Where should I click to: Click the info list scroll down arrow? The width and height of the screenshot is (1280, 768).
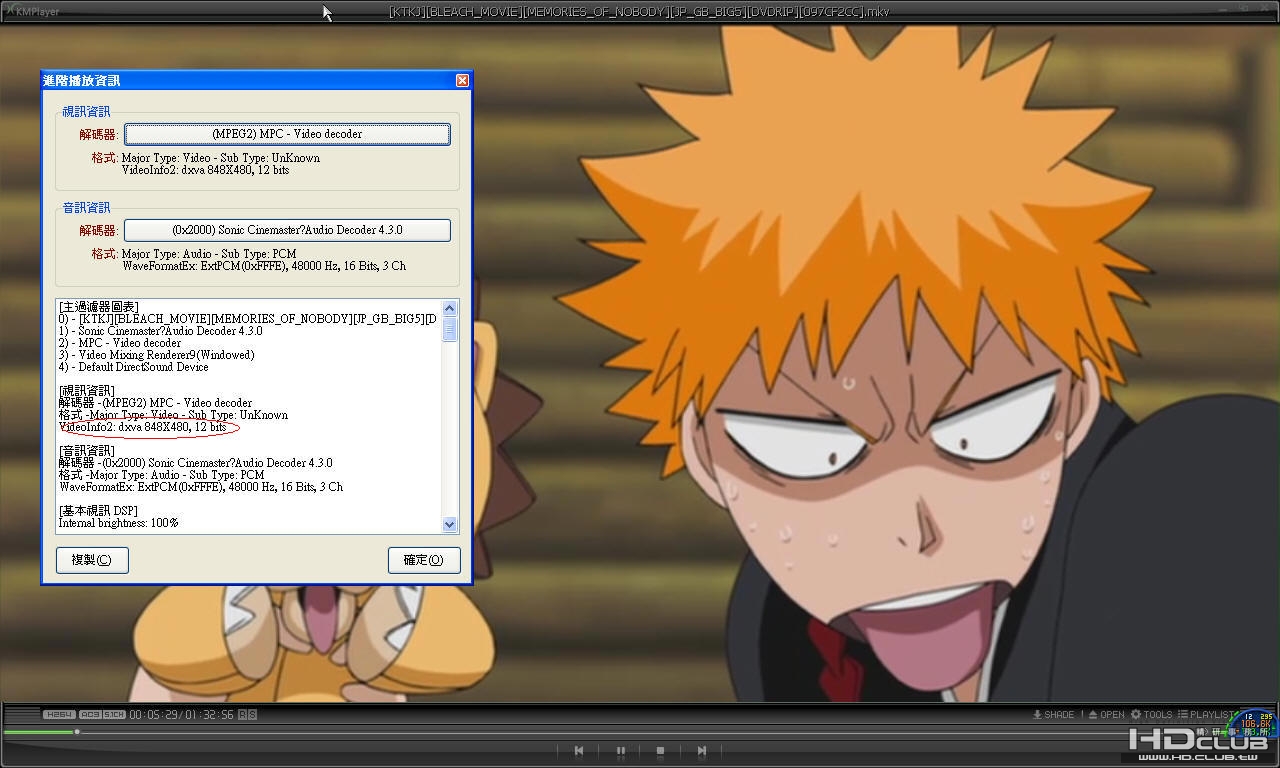449,524
